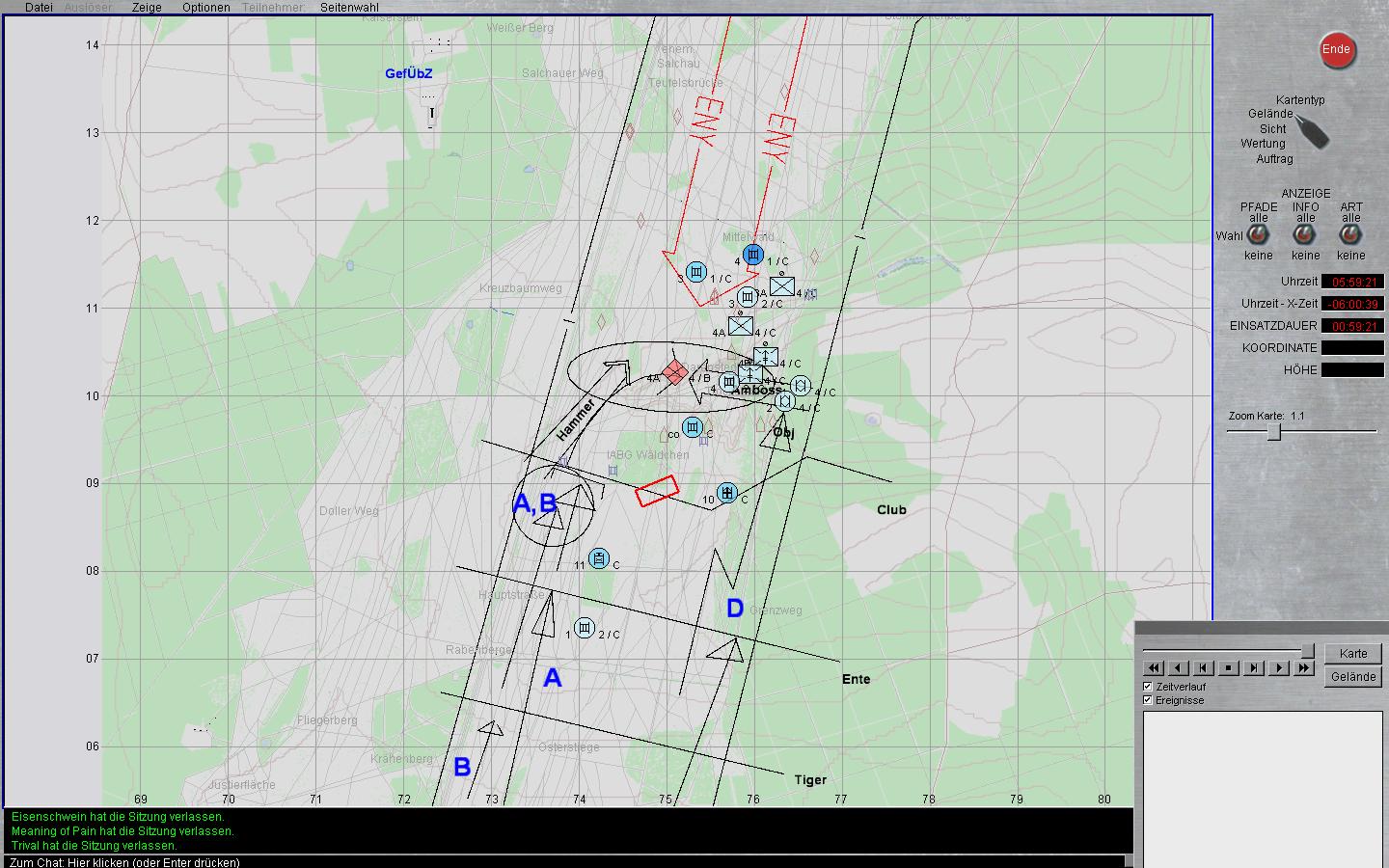The width and height of the screenshot is (1389, 868).
Task: Click the Zoom Karte slider handle
Action: click(1273, 432)
